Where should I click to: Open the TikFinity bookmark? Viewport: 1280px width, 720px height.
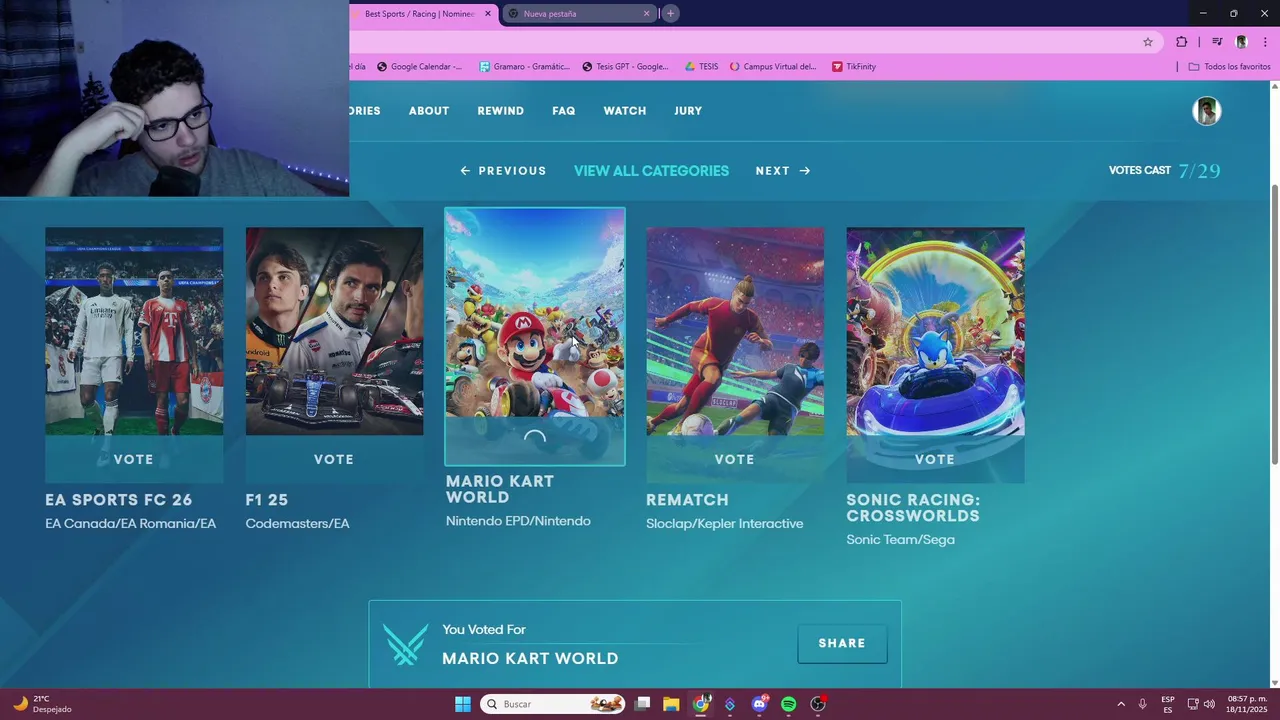click(853, 67)
